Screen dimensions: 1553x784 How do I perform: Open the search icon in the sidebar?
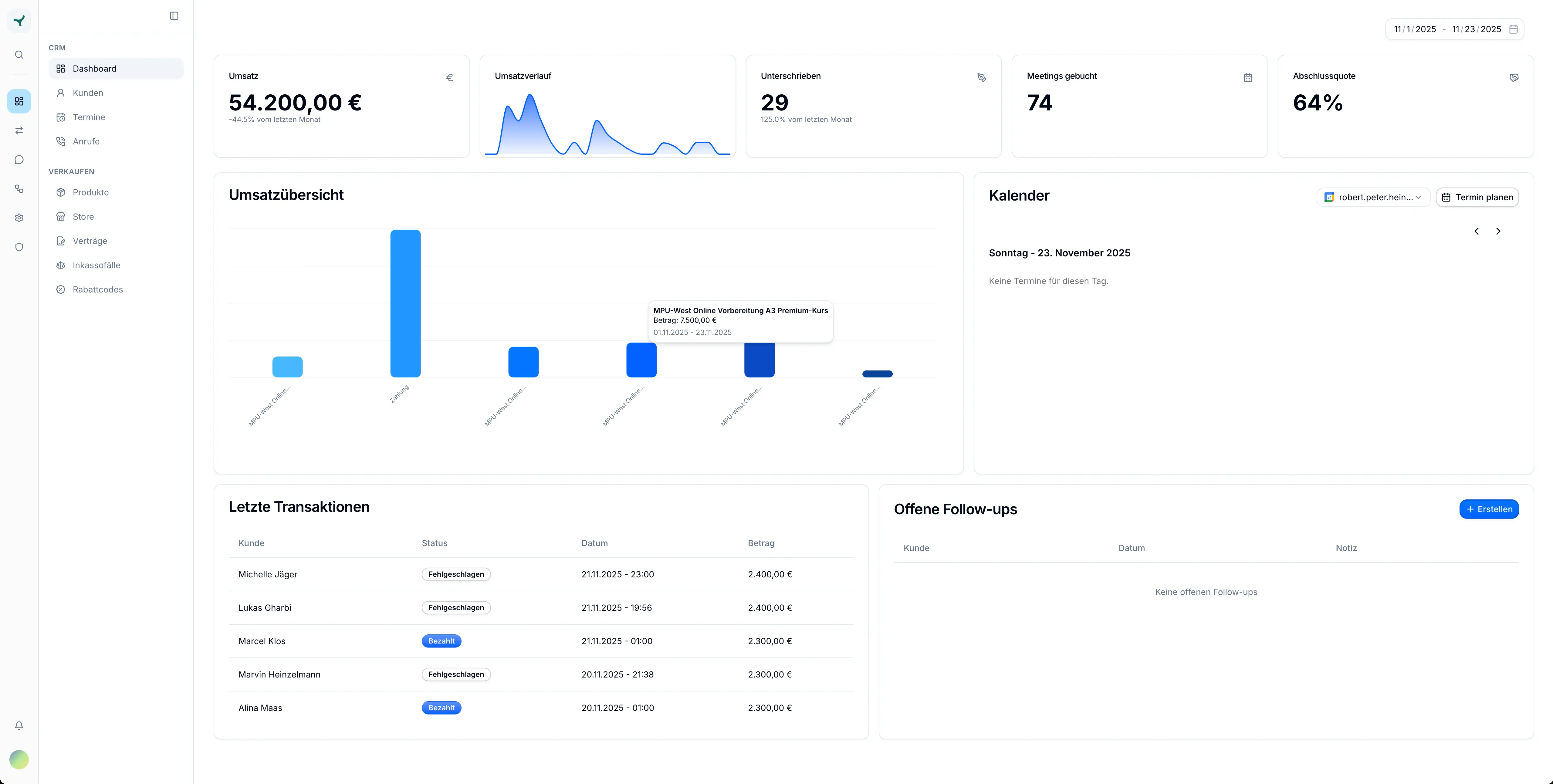tap(19, 54)
